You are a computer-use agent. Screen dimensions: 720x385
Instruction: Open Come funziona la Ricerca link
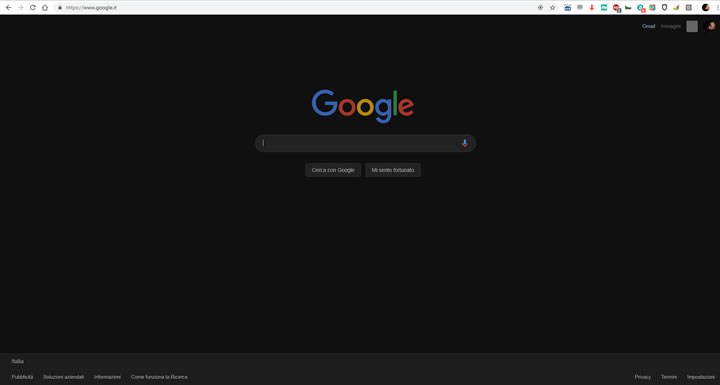click(x=159, y=377)
